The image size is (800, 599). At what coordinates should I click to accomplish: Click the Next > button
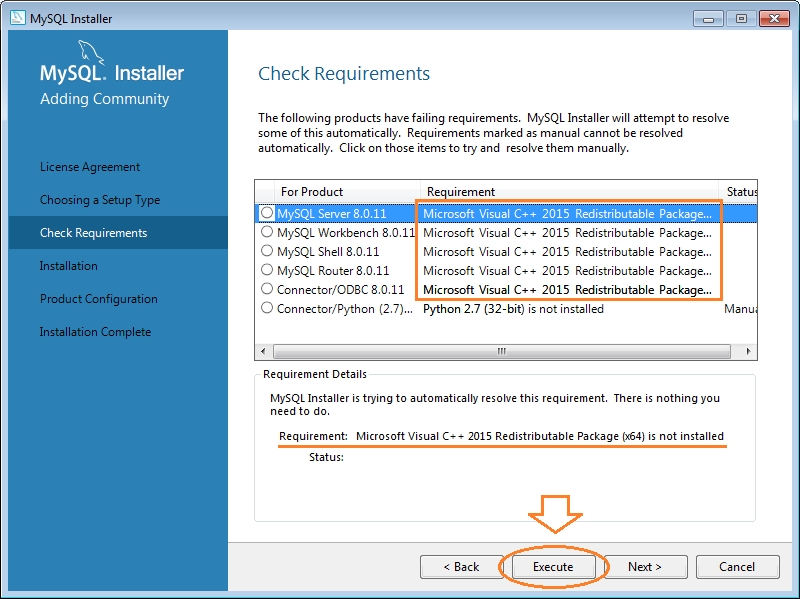point(645,567)
